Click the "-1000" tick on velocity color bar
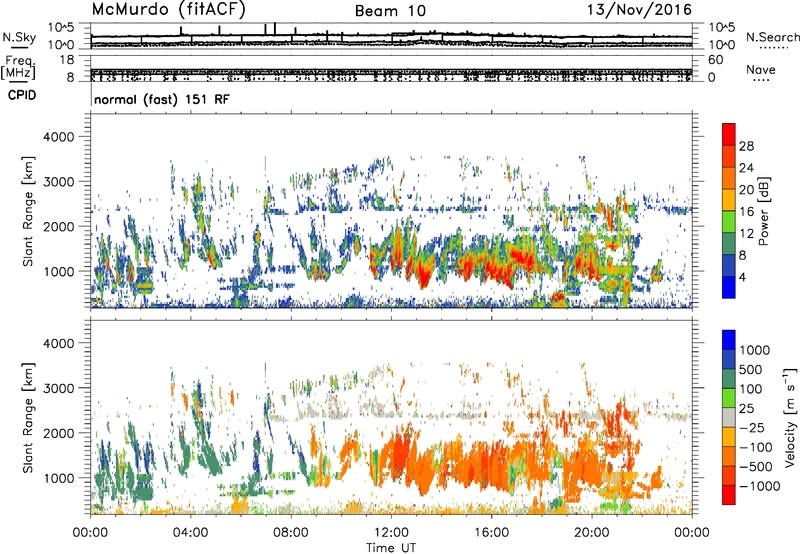 click(x=760, y=486)
